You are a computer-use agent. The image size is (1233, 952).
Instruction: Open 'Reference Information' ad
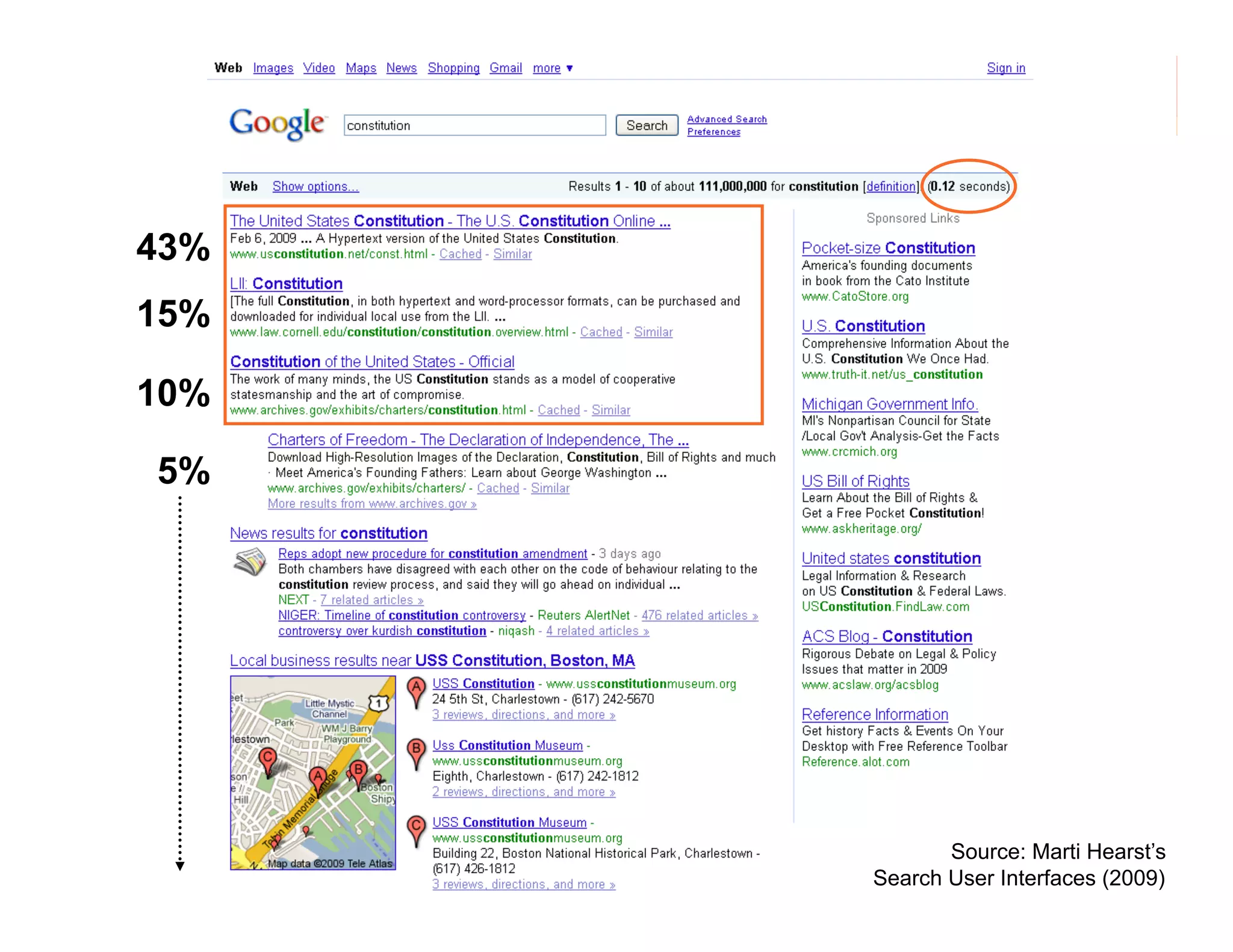coord(875,714)
